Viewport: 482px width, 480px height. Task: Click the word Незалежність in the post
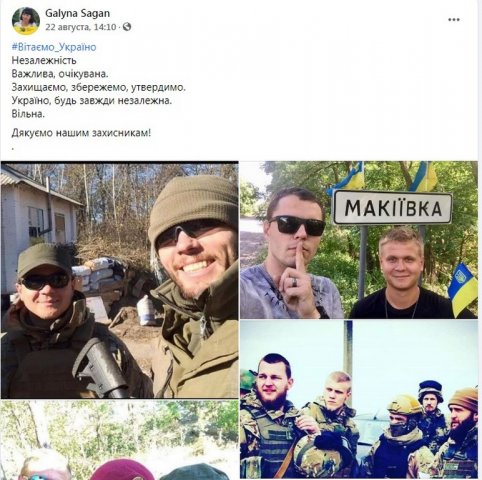tap(44, 60)
